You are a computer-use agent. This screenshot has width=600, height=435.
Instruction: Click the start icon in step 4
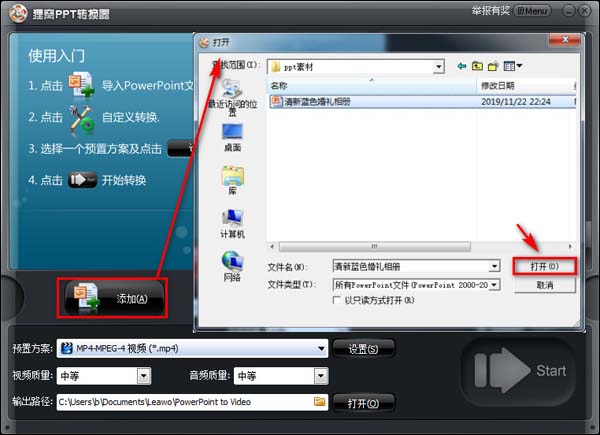coord(82,180)
